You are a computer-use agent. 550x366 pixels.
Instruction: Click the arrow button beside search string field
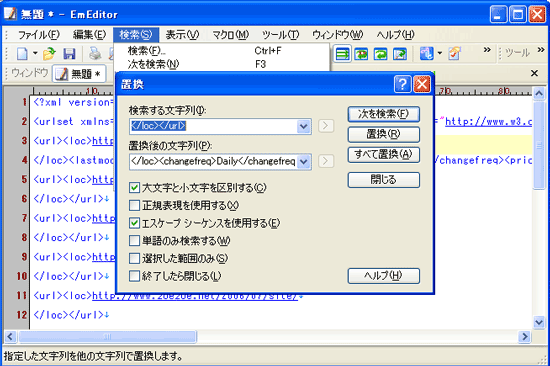(326, 126)
